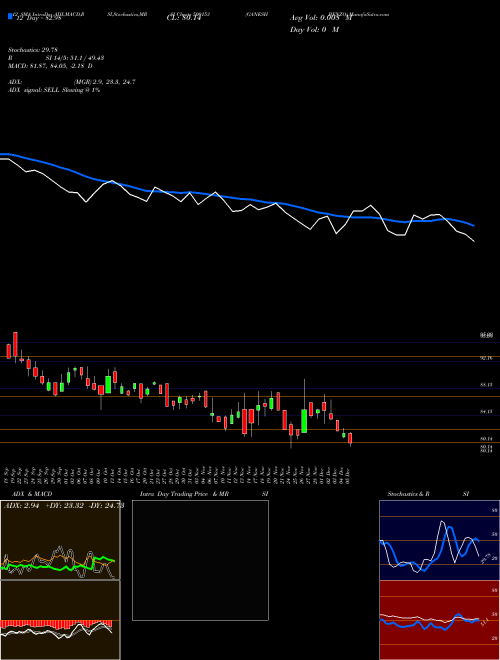
Task: Click the RSI '14/3: 51.1 / 49.48' line
Action: (x=56, y=58)
